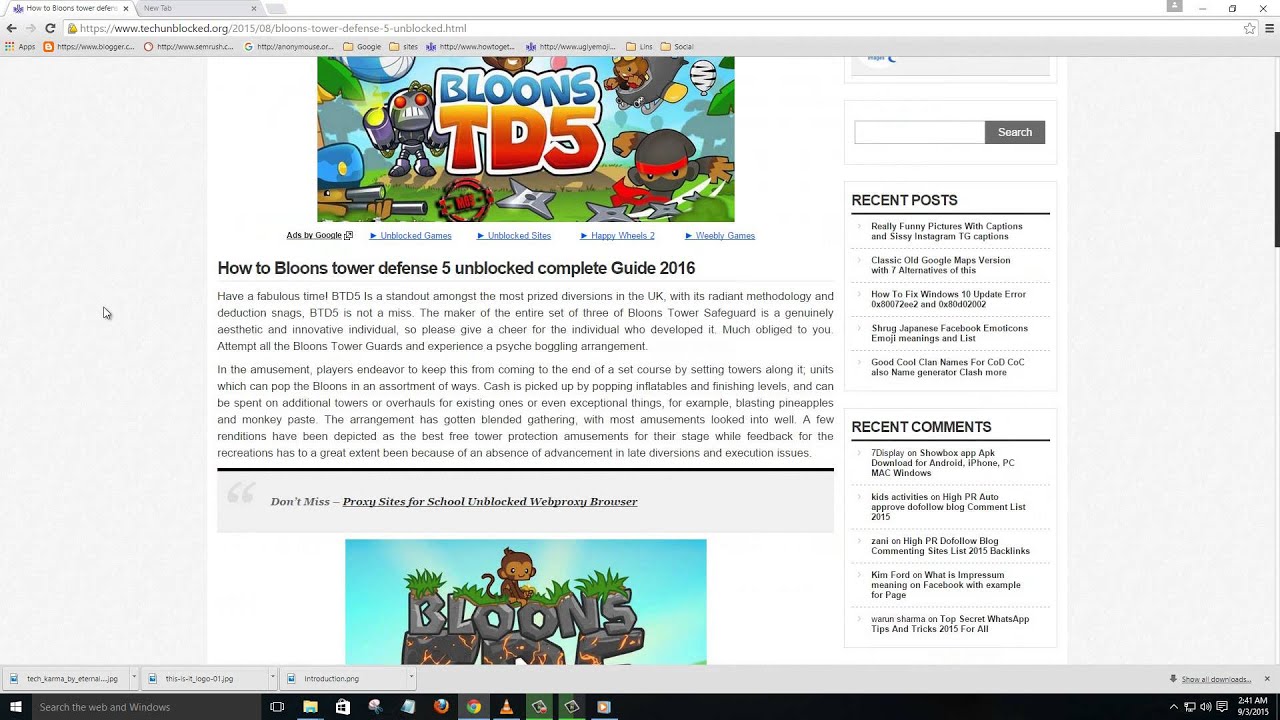Close the New Tab tab
1280x720 pixels.
253,8
